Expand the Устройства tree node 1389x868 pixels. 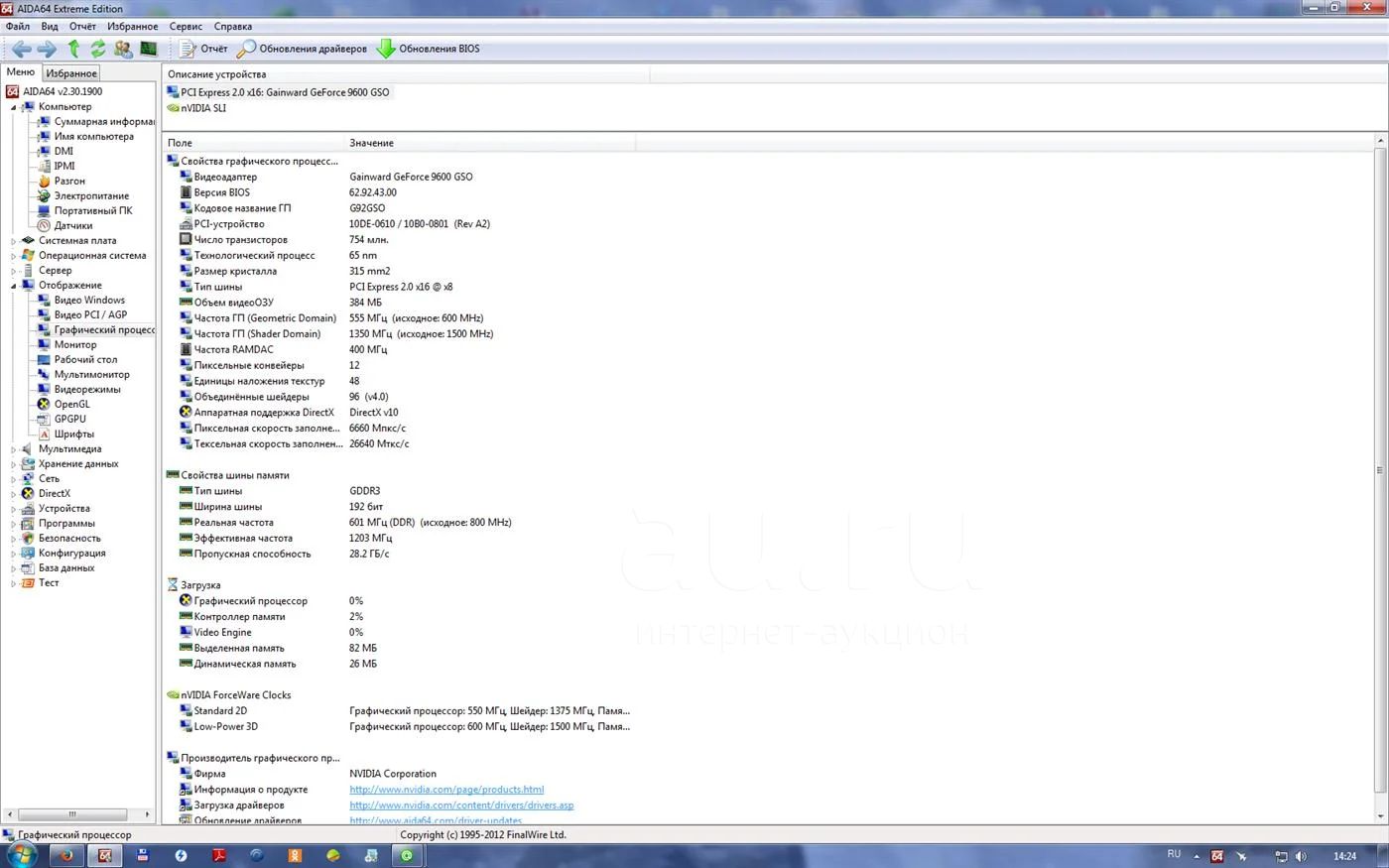[x=14, y=509]
